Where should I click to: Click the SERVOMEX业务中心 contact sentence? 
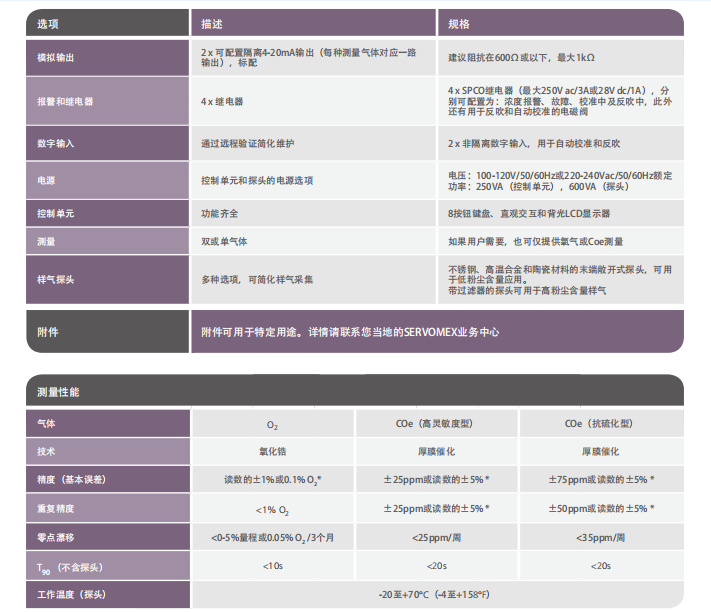[x=350, y=332]
